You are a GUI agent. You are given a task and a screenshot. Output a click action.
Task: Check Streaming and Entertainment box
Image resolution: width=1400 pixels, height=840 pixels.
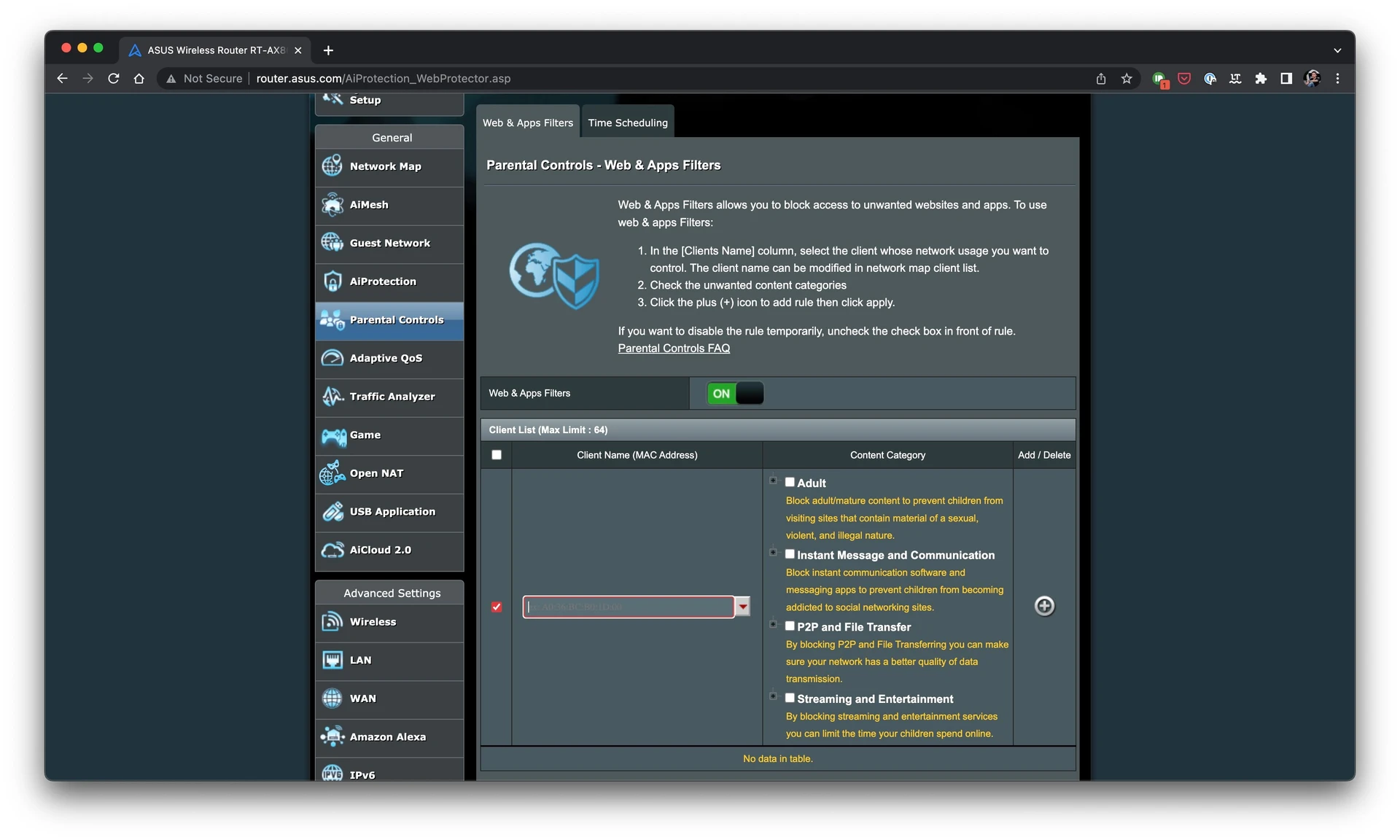pyautogui.click(x=790, y=698)
